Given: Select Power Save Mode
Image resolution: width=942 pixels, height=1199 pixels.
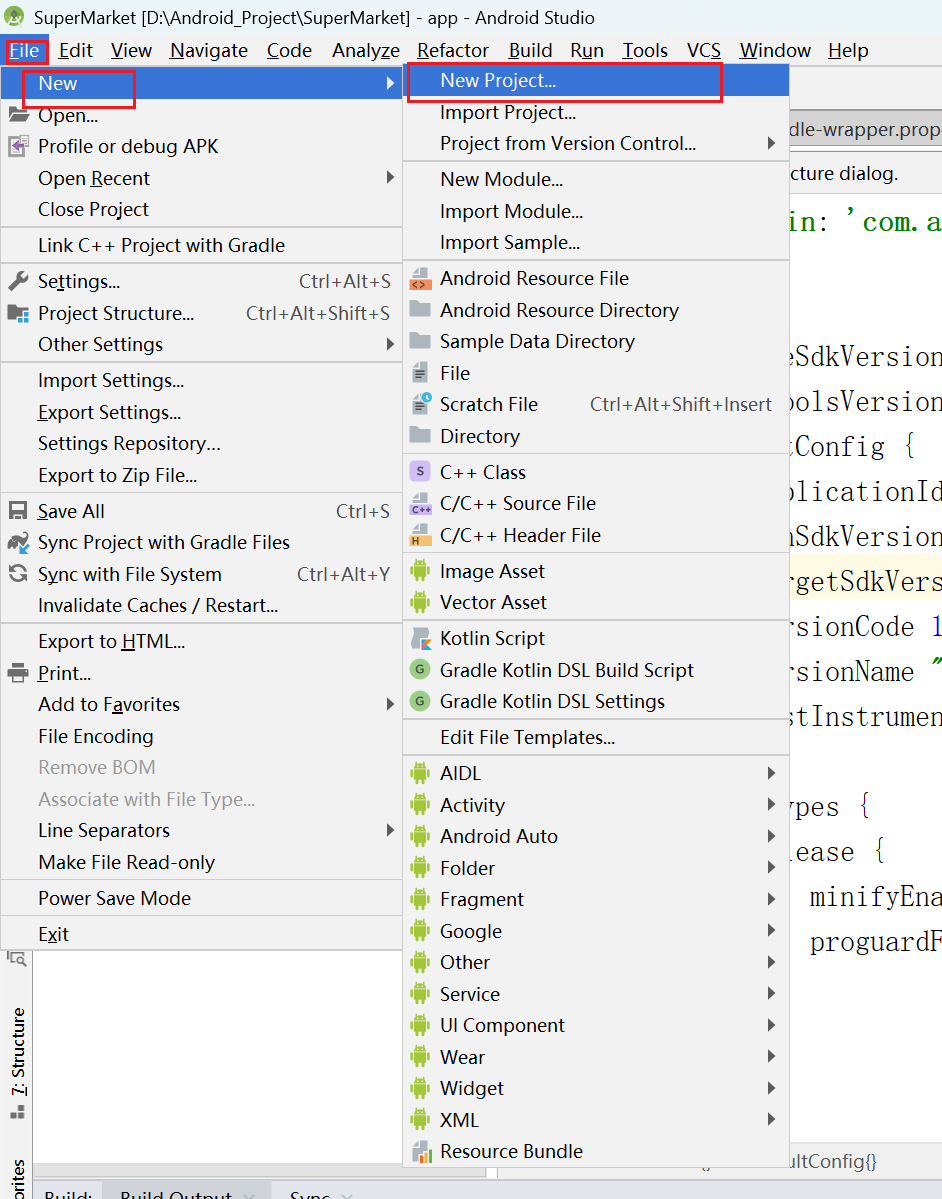Looking at the screenshot, I should pos(202,898).
